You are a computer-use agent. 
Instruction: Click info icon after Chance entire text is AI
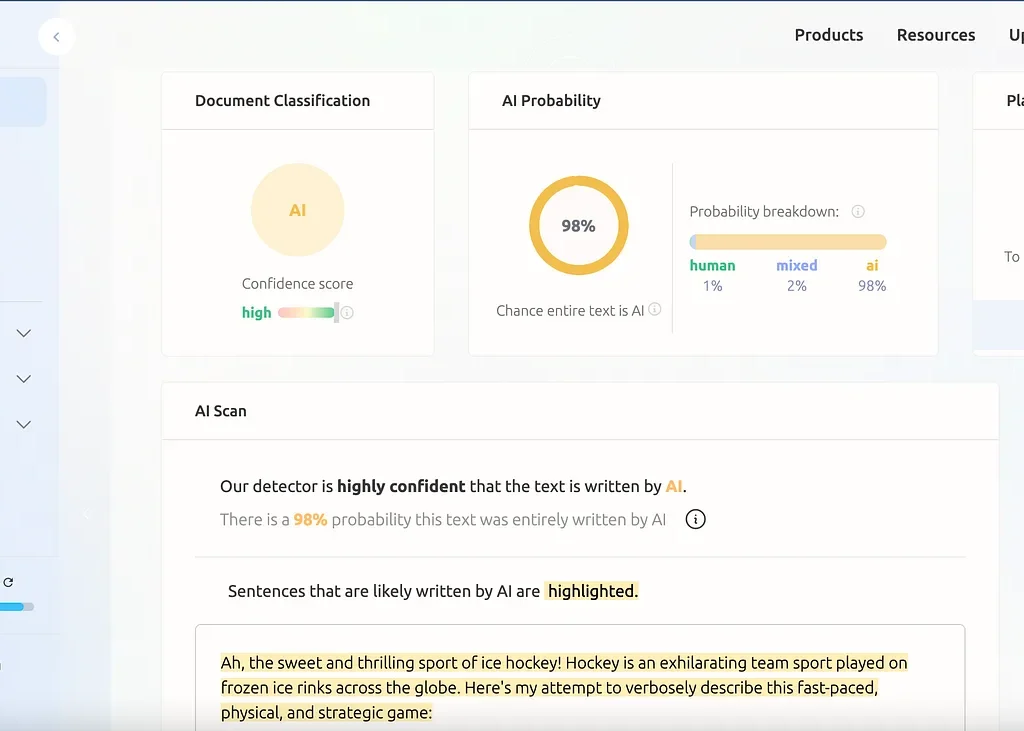coord(654,309)
